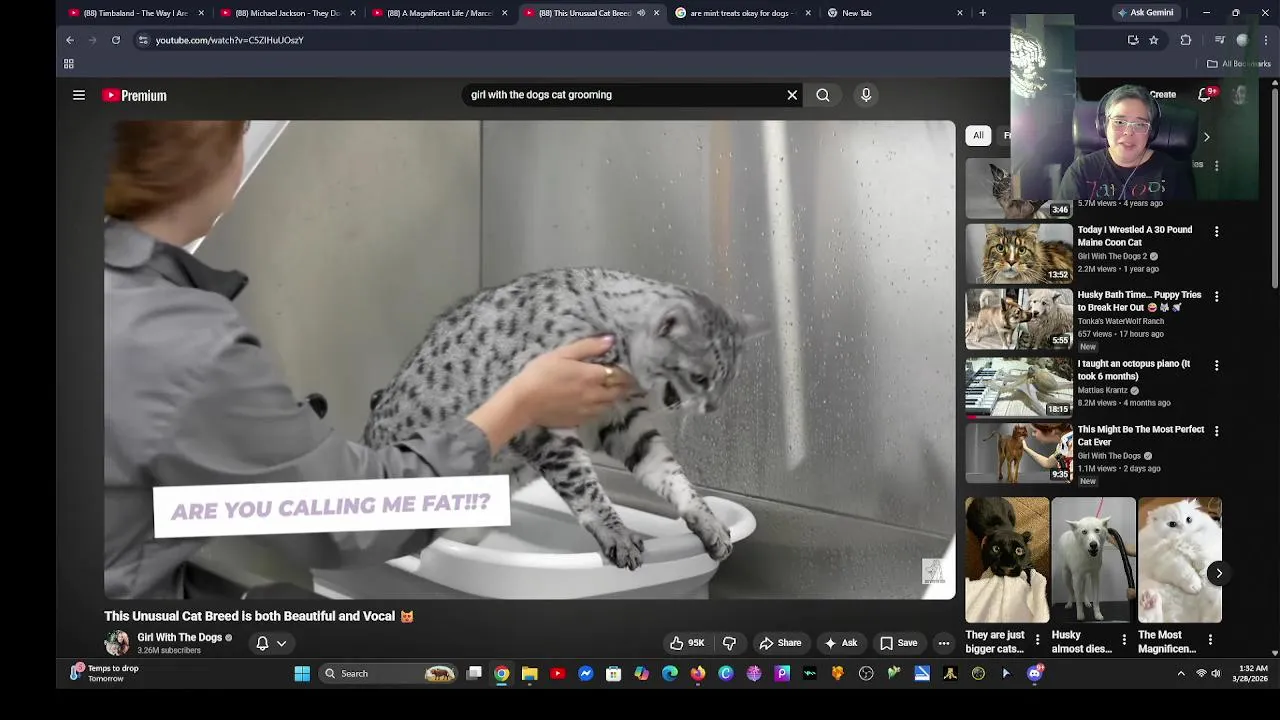Open File Explorer from the taskbar
Viewport: 1280px width, 720px height.
click(530, 674)
